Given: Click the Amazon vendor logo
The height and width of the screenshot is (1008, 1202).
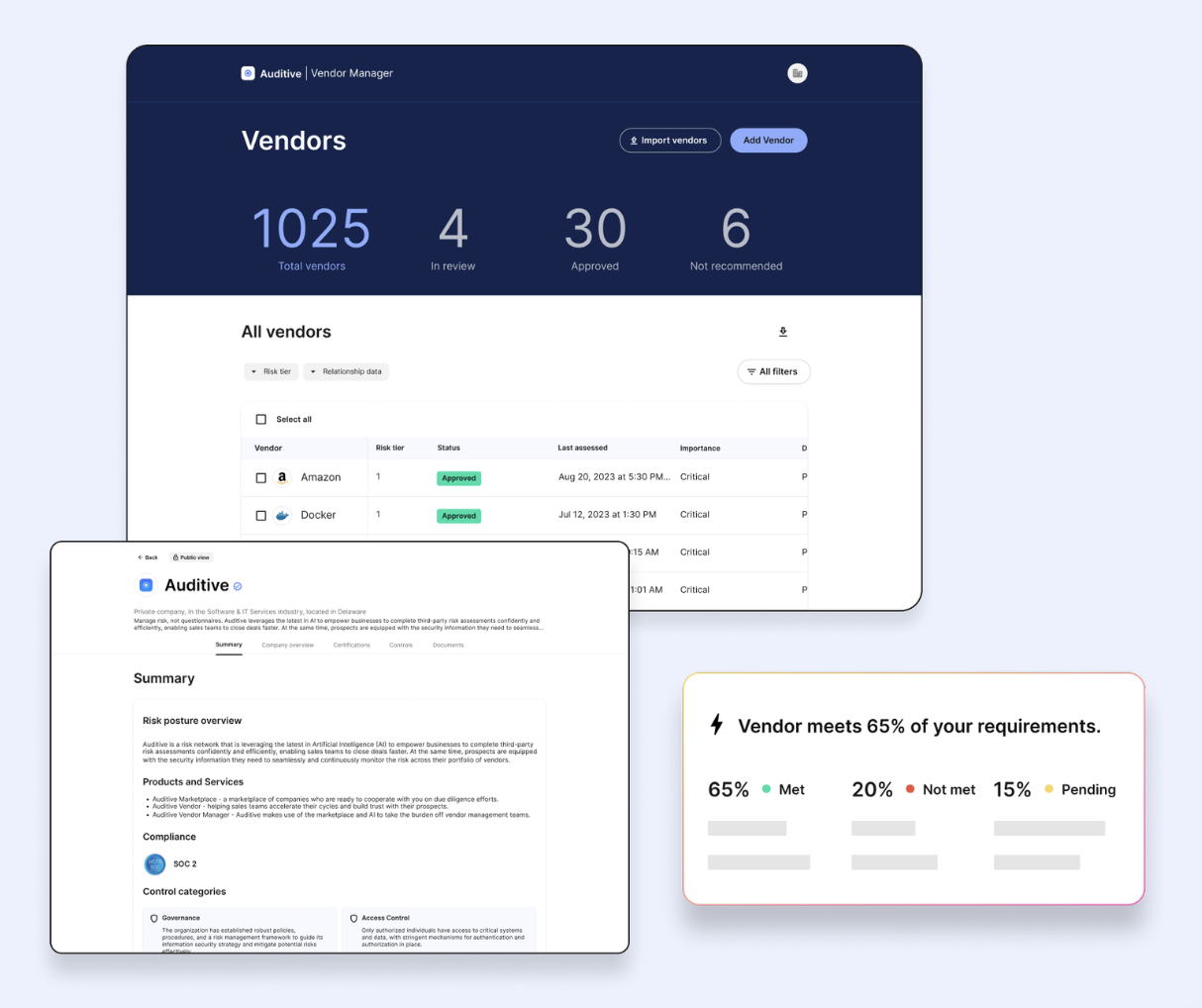Looking at the screenshot, I should [x=282, y=477].
